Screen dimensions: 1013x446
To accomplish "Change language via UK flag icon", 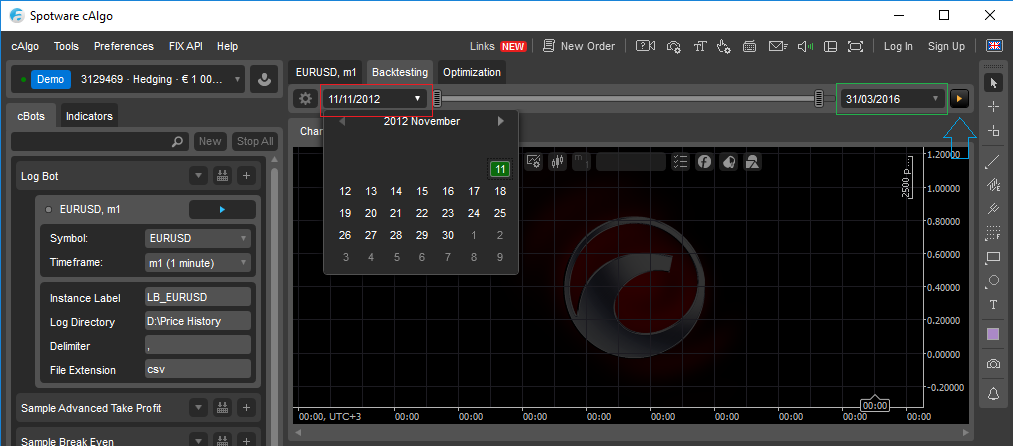I will pos(994,46).
